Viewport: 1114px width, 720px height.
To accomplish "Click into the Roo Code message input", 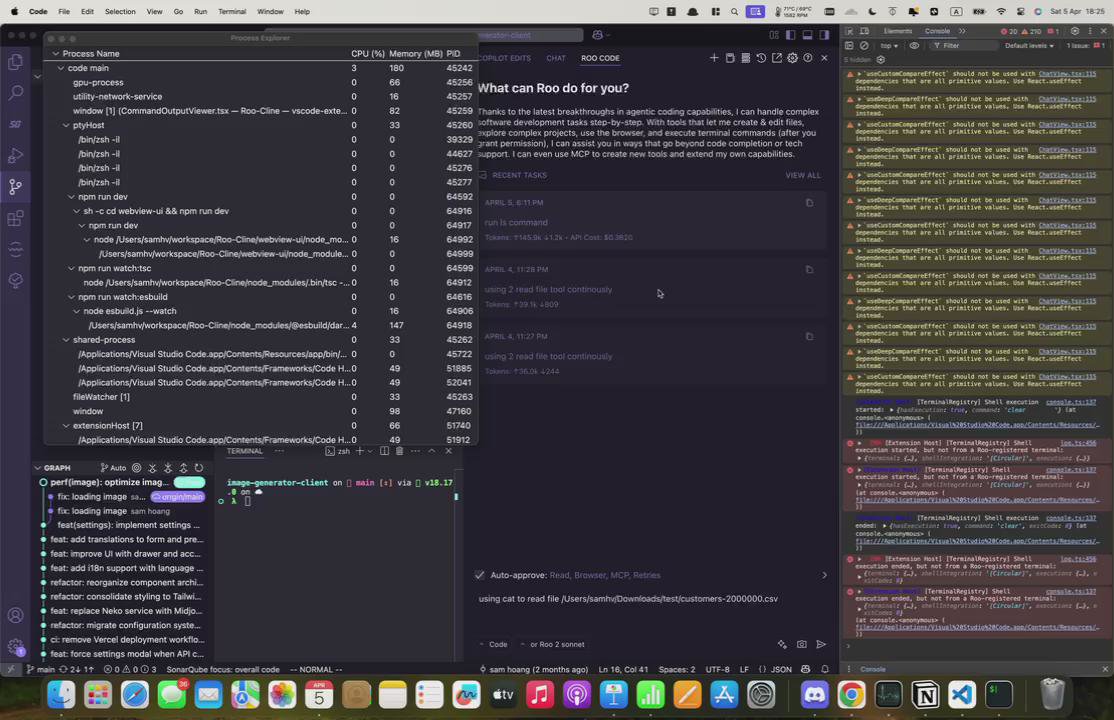I will click(651, 610).
